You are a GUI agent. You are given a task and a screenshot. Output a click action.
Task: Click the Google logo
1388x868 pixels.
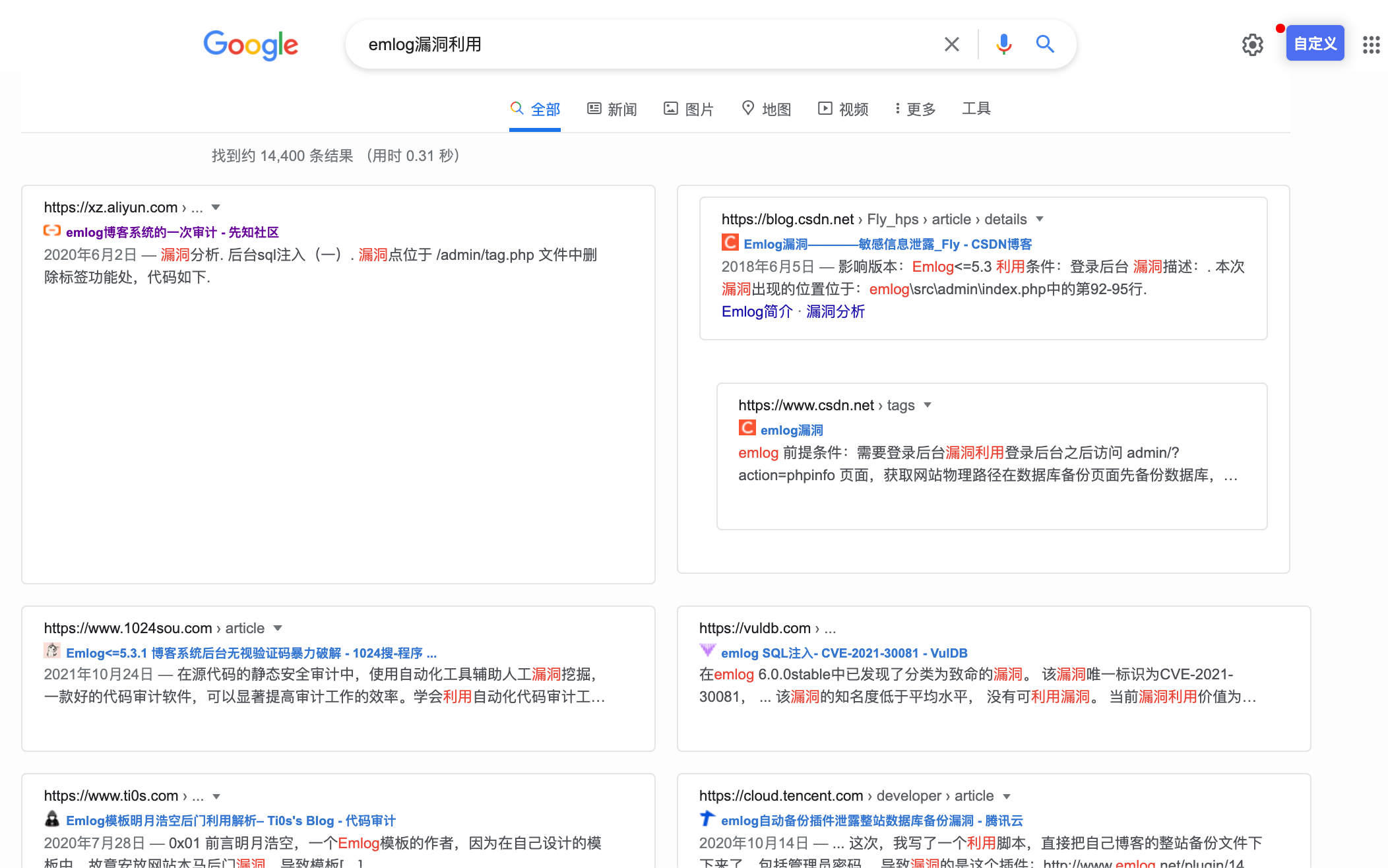click(251, 45)
